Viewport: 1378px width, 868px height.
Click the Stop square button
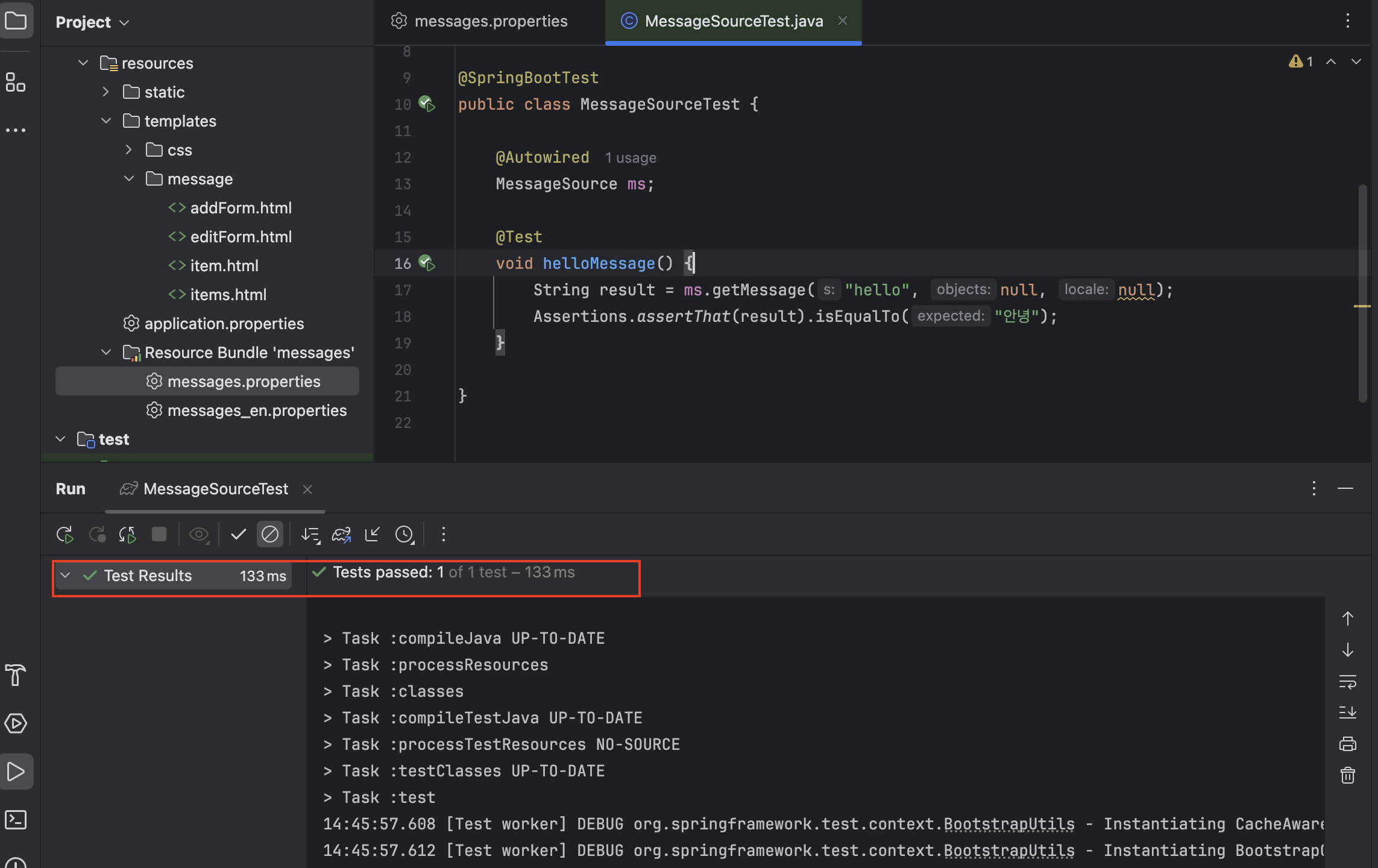159,535
